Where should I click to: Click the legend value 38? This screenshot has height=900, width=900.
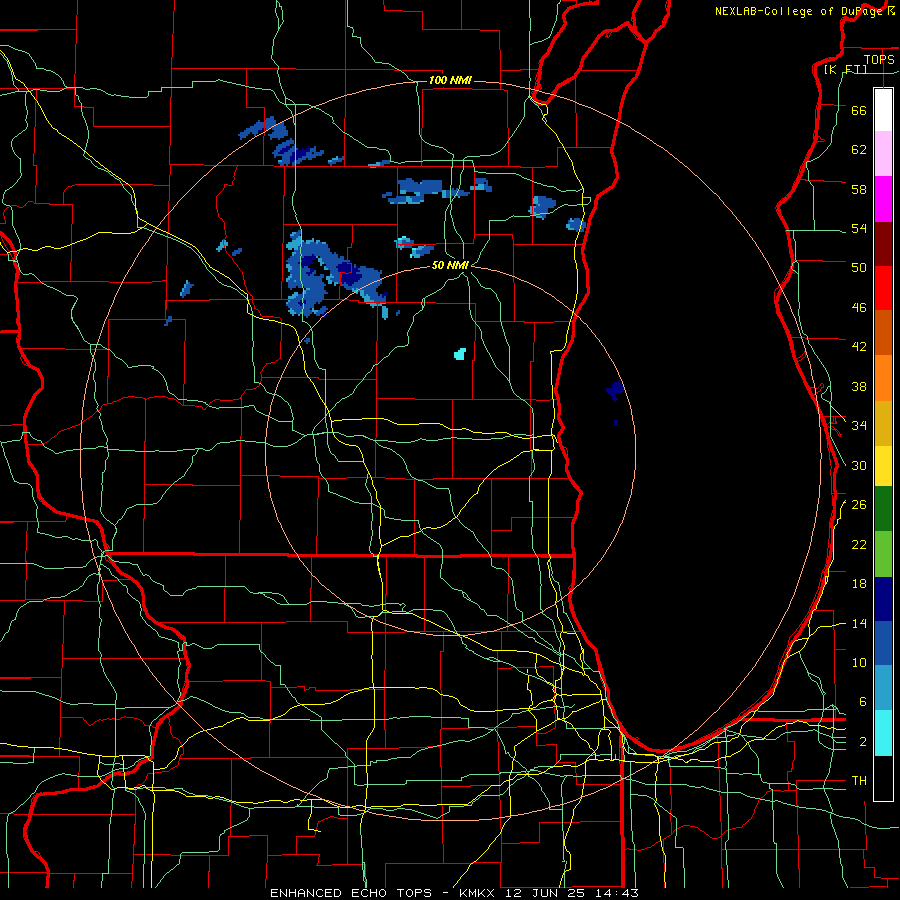(x=859, y=386)
